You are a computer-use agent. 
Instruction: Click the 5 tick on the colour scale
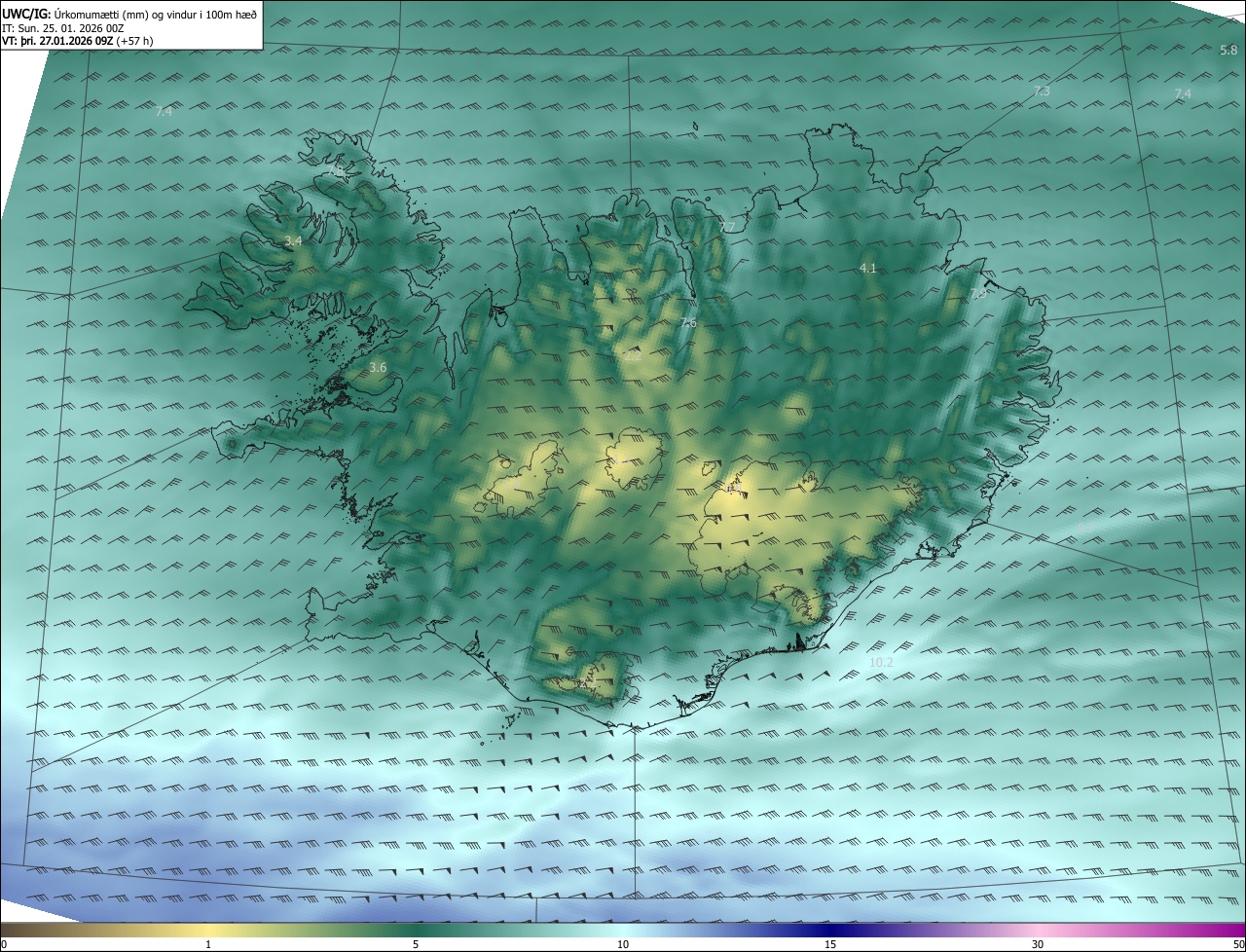coord(416,945)
